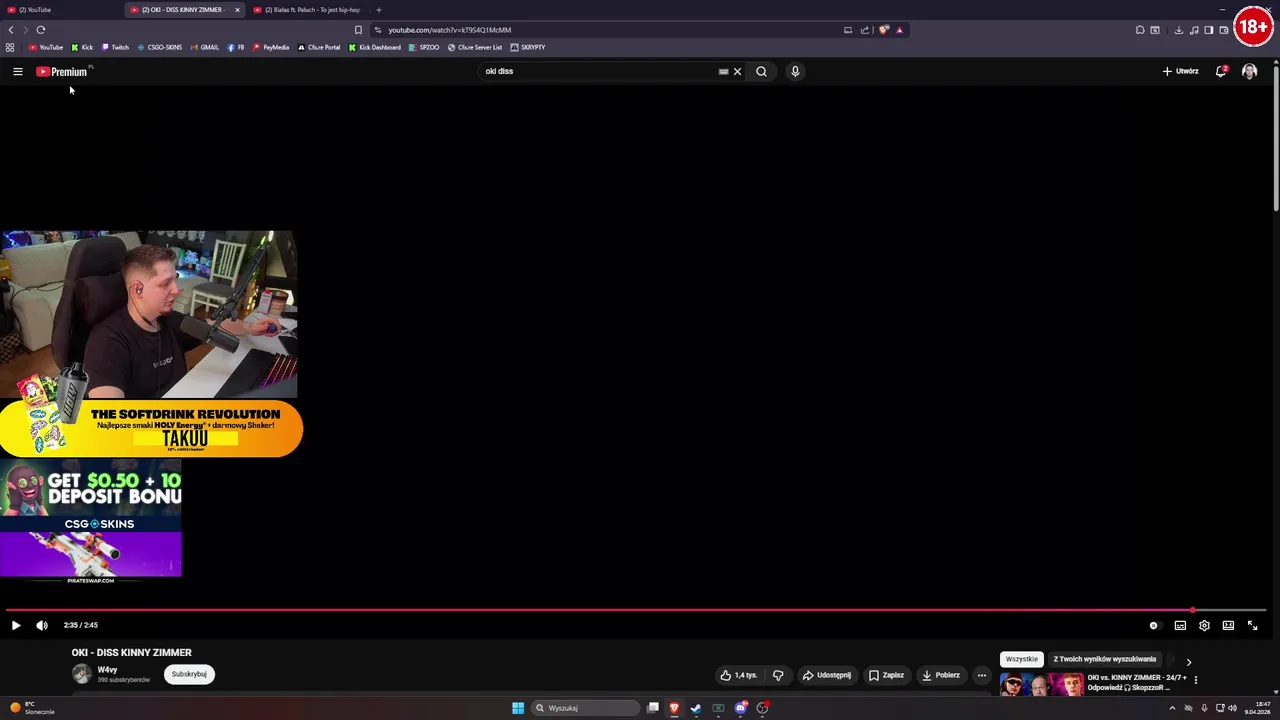Open more actions ellipsis under video

coord(981,675)
